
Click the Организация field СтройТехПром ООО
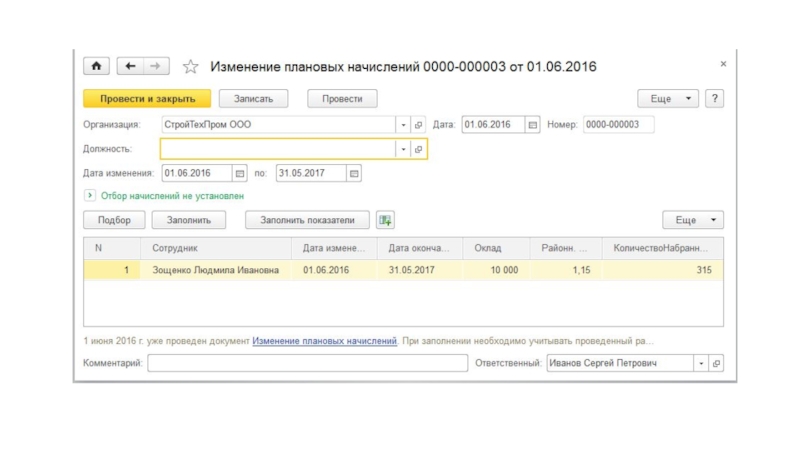point(278,124)
